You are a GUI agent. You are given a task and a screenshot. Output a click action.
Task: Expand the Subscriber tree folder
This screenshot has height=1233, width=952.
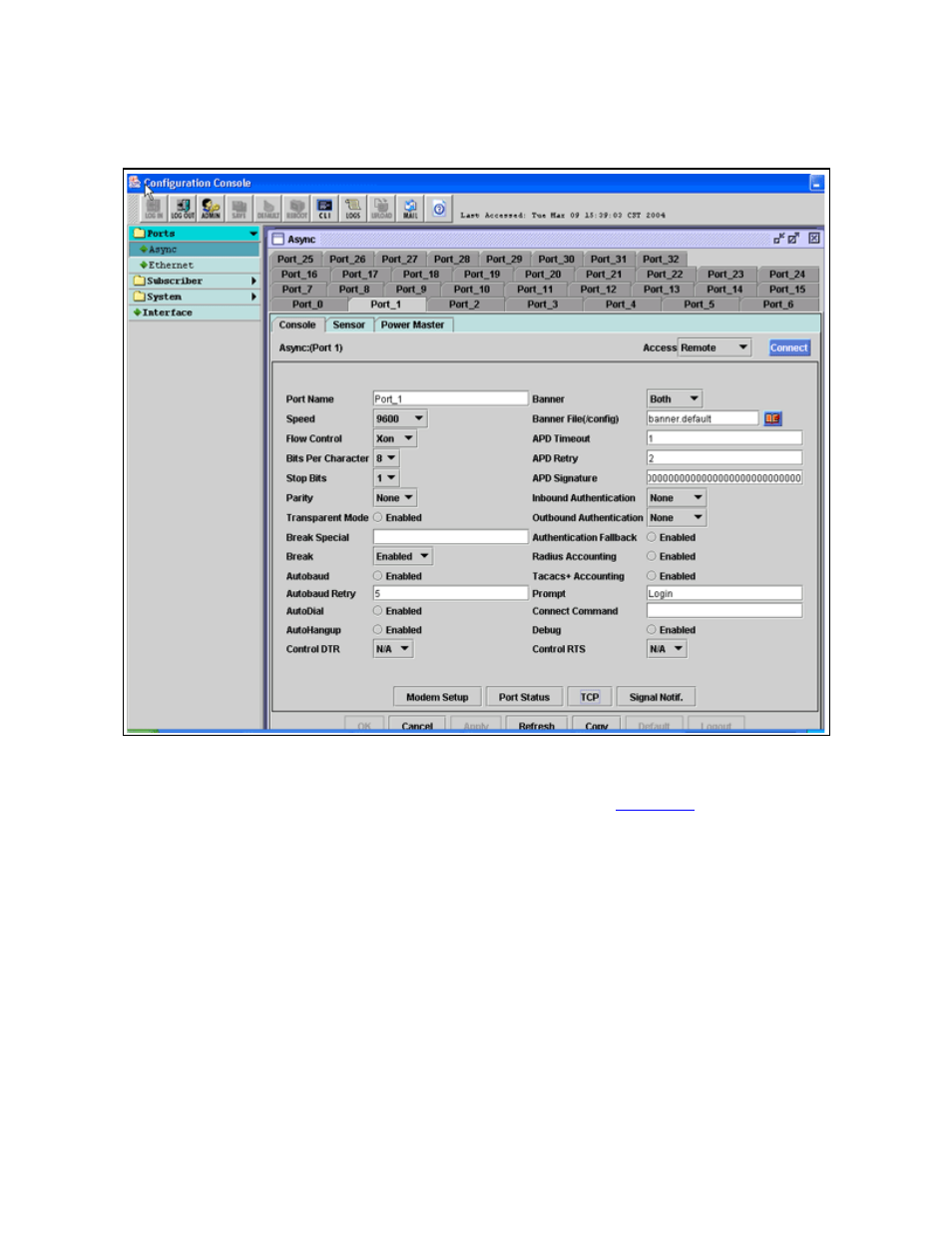pyautogui.click(x=195, y=282)
